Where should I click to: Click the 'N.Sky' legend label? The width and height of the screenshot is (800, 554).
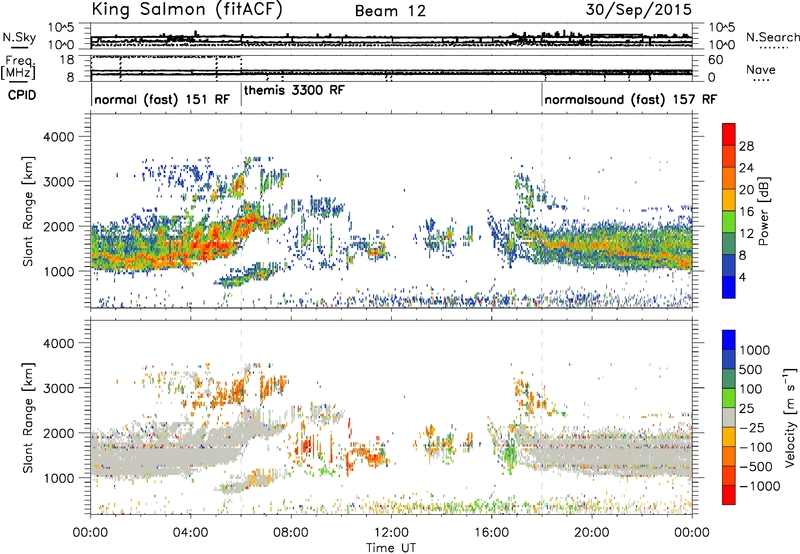(x=19, y=37)
